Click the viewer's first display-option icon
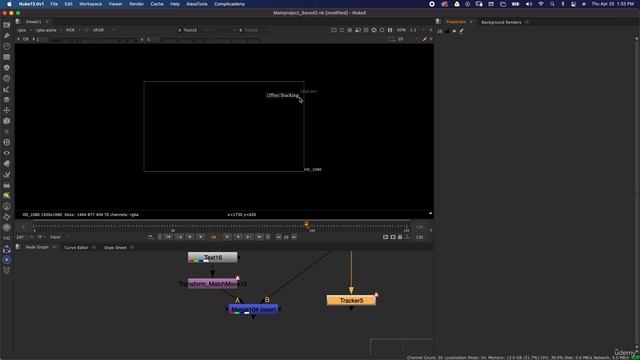 334,30
